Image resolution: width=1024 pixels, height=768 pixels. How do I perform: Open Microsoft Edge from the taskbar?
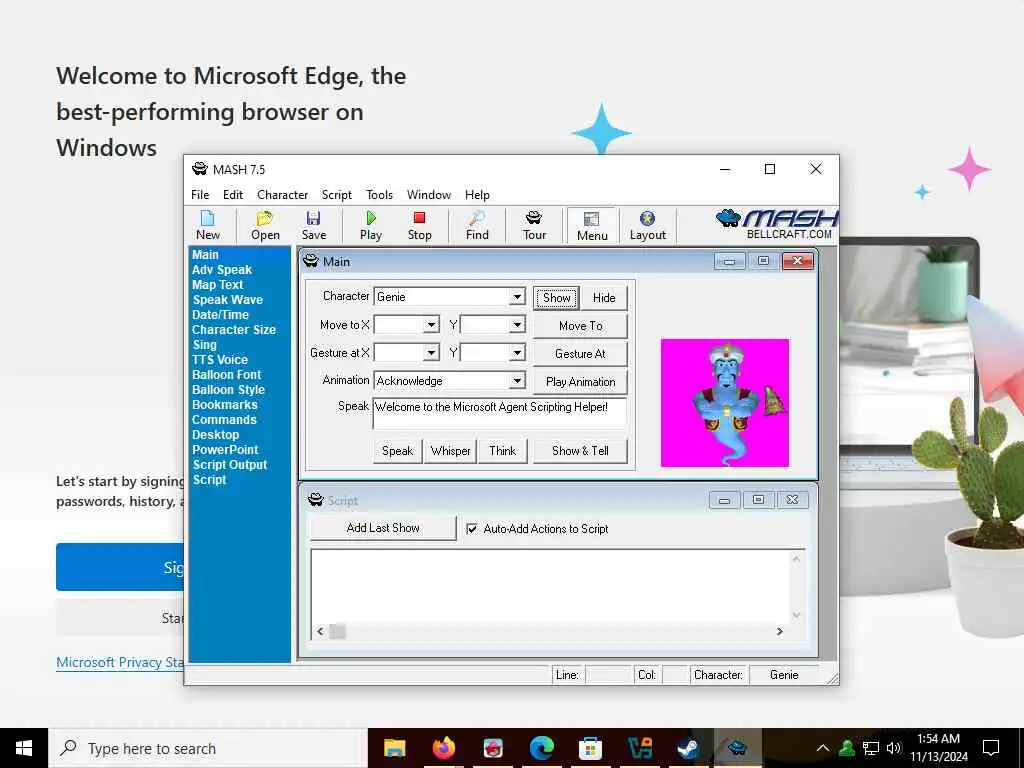[542, 748]
